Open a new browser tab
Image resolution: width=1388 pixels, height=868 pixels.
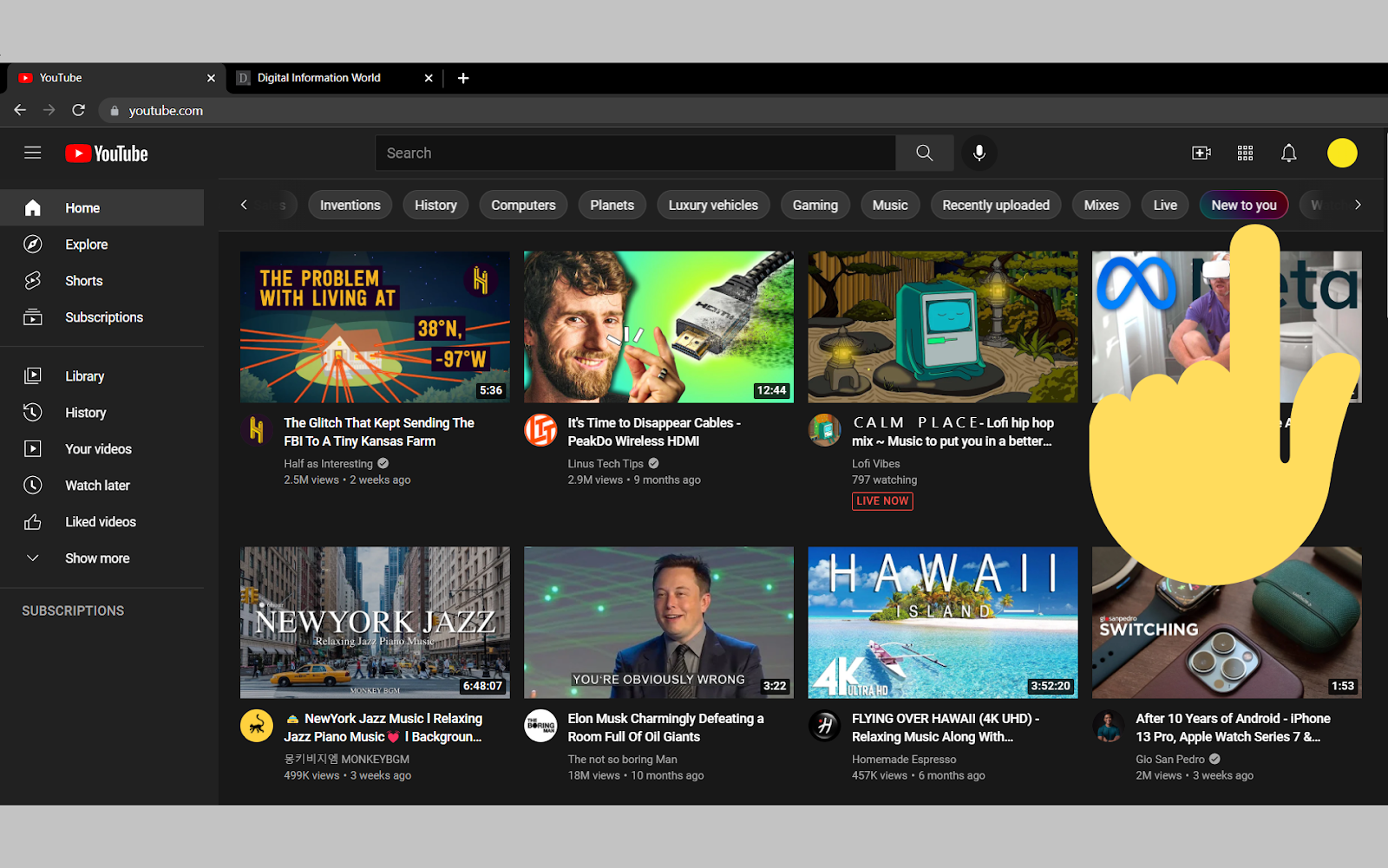tap(463, 78)
